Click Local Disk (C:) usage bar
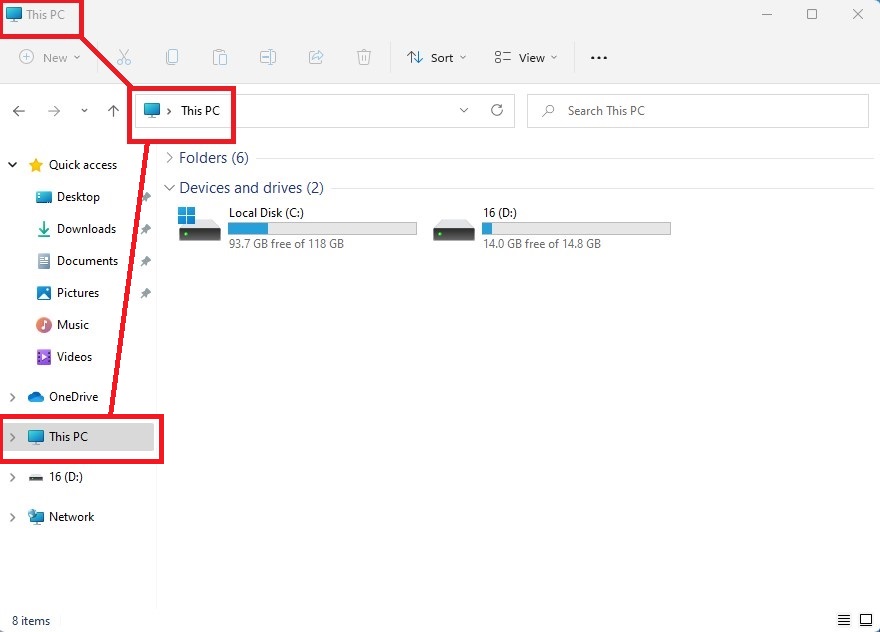The image size is (880, 632). pos(322,228)
